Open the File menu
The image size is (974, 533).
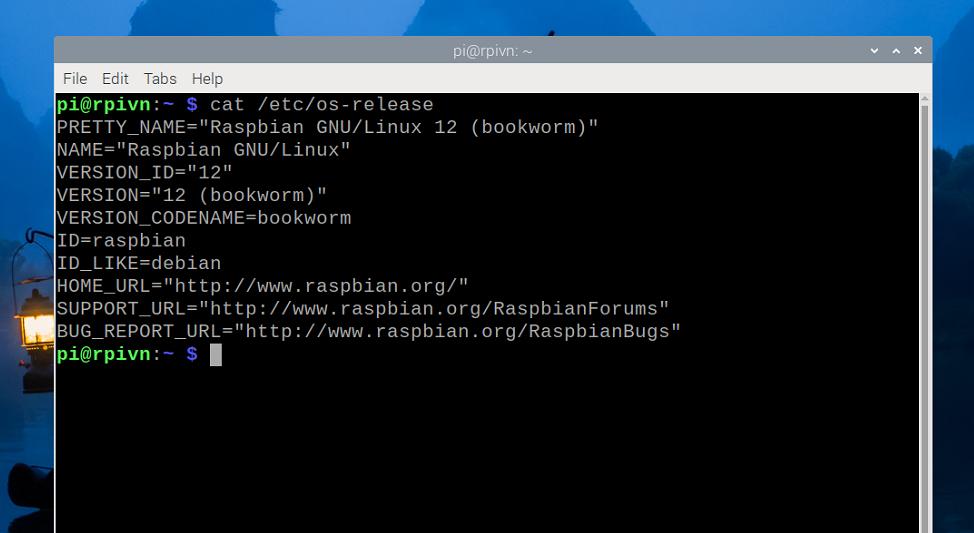pyautogui.click(x=75, y=78)
